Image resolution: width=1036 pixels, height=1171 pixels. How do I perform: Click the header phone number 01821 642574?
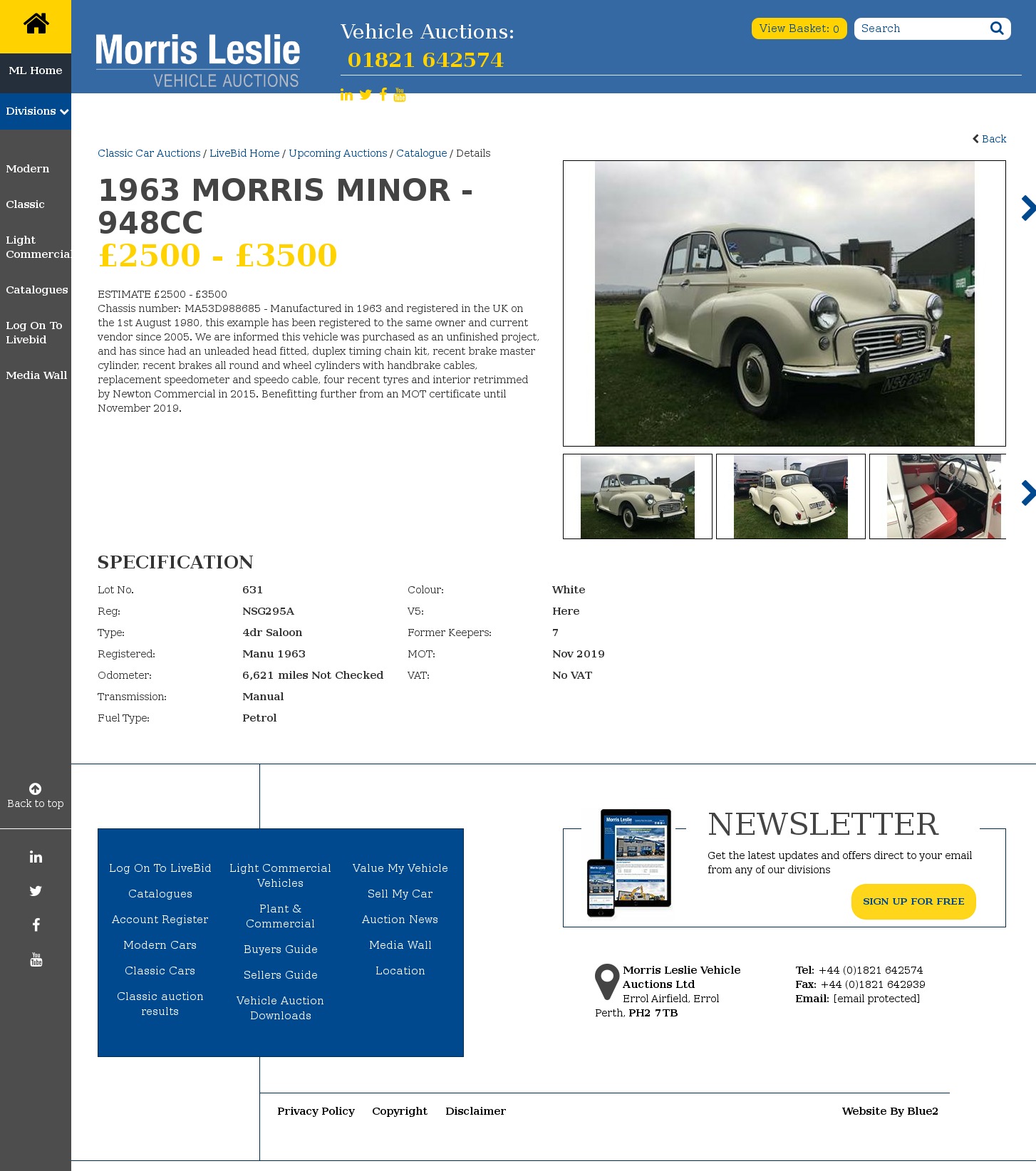tap(425, 60)
